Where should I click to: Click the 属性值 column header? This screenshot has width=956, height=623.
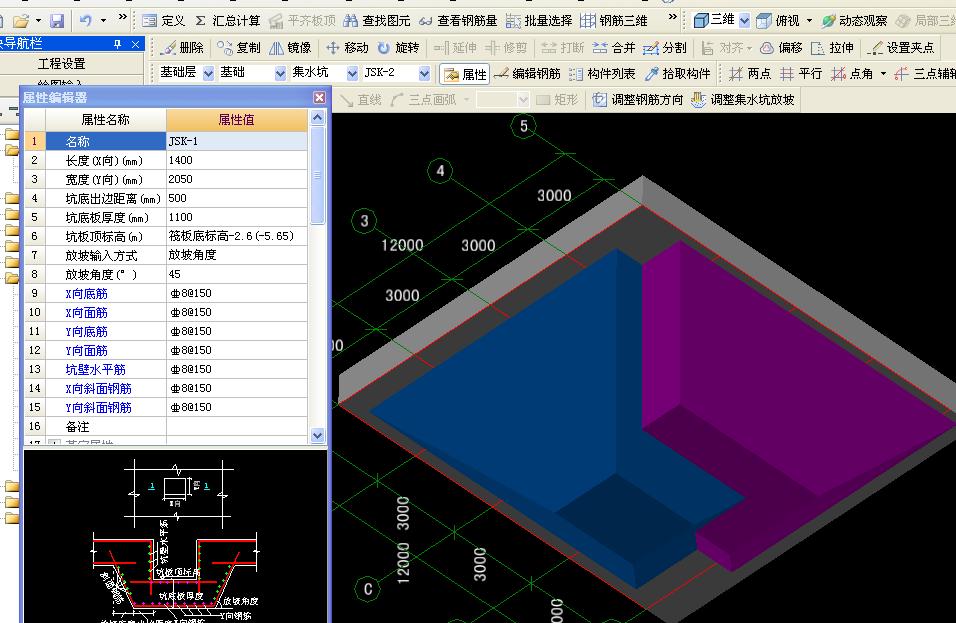coord(236,119)
